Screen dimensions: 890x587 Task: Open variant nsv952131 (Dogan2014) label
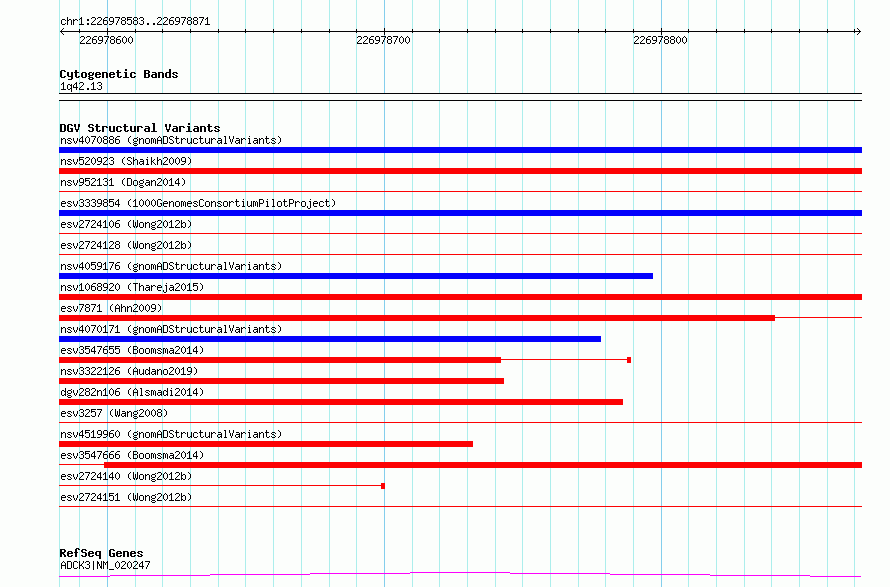pyautogui.click(x=123, y=182)
